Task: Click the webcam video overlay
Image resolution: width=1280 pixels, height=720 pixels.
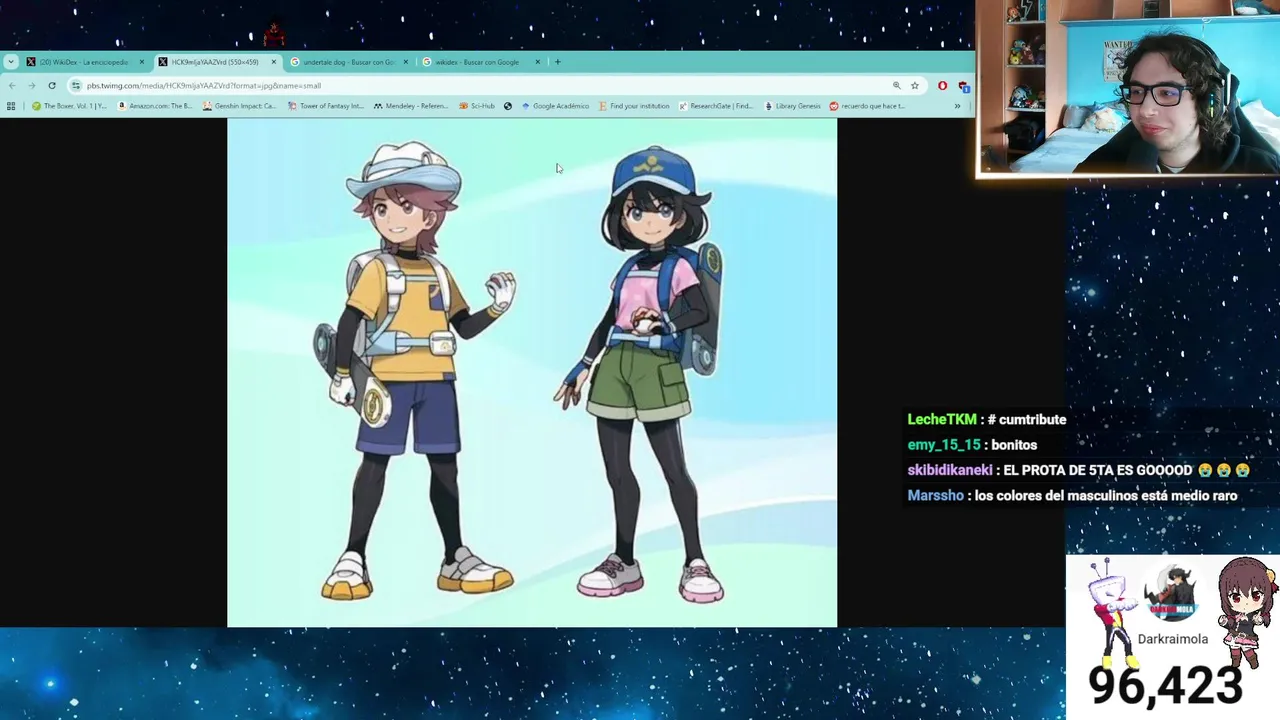Action: click(1128, 89)
